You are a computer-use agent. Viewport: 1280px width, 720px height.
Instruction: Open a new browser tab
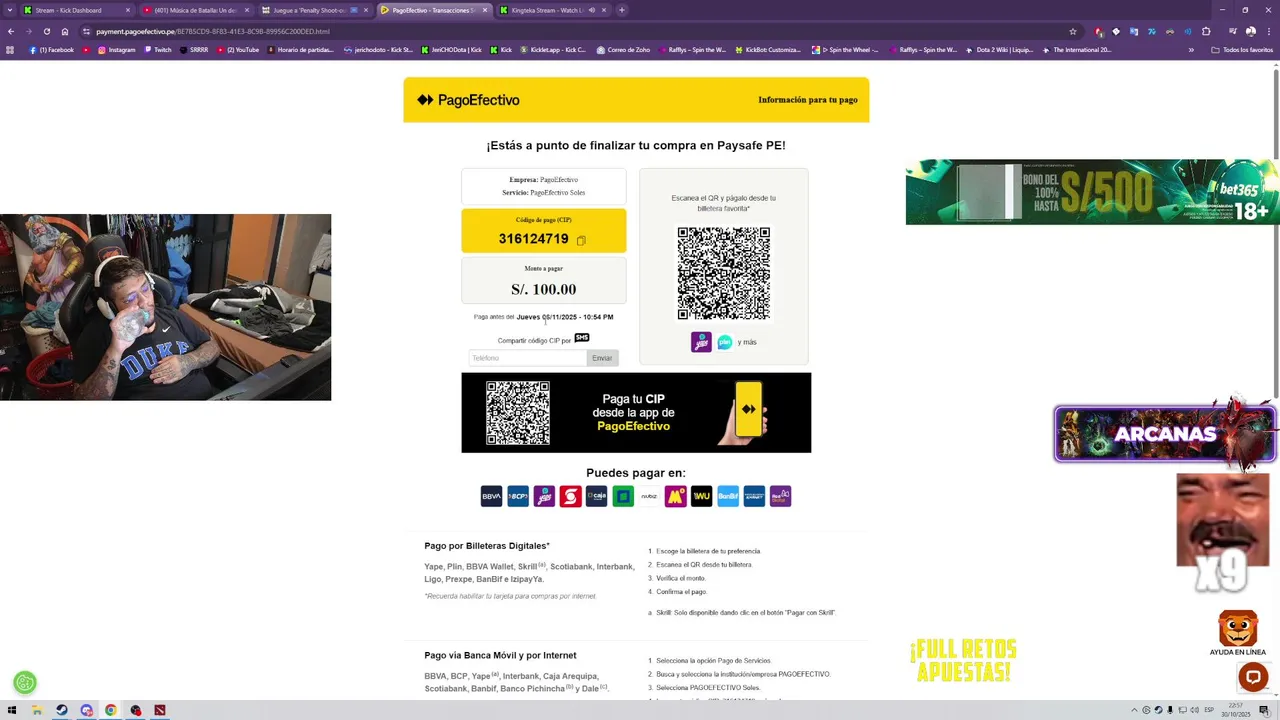pyautogui.click(x=622, y=10)
